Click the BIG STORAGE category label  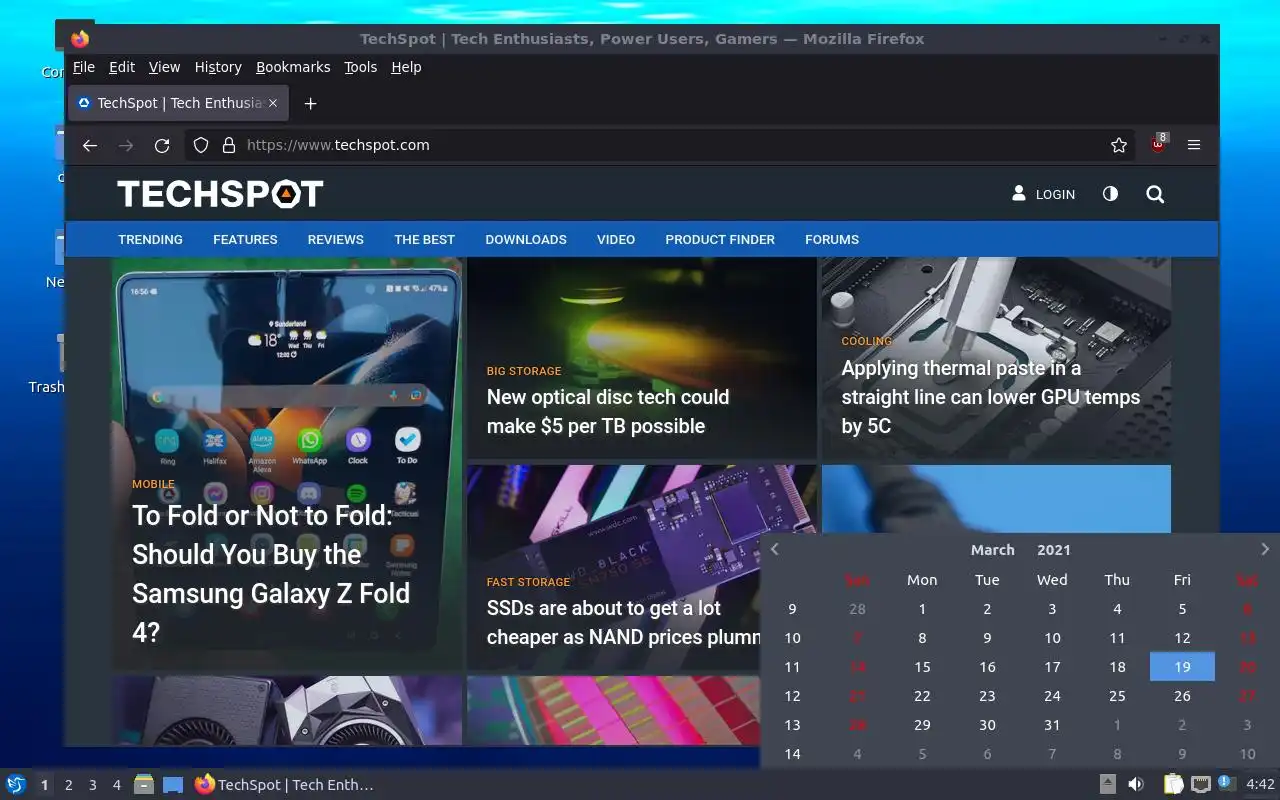524,371
